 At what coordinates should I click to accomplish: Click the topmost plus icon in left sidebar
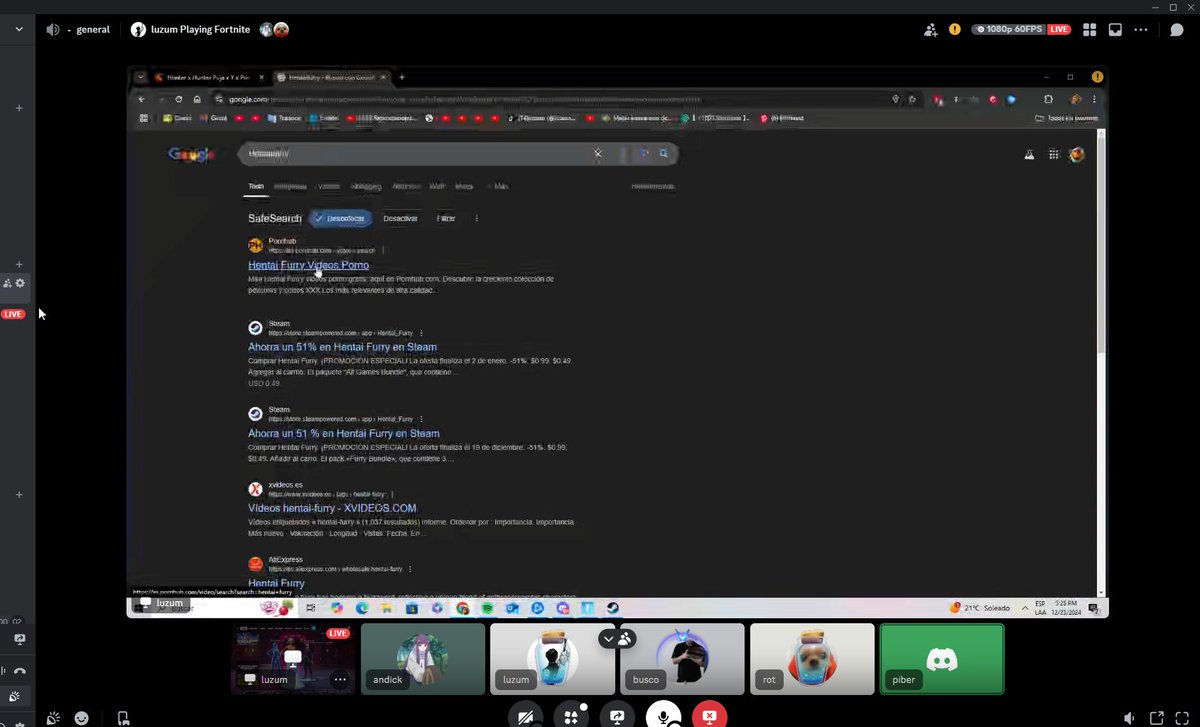(19, 108)
